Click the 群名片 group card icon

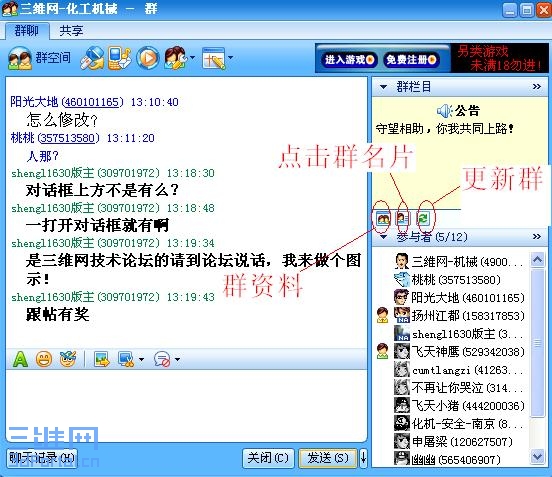(403, 219)
